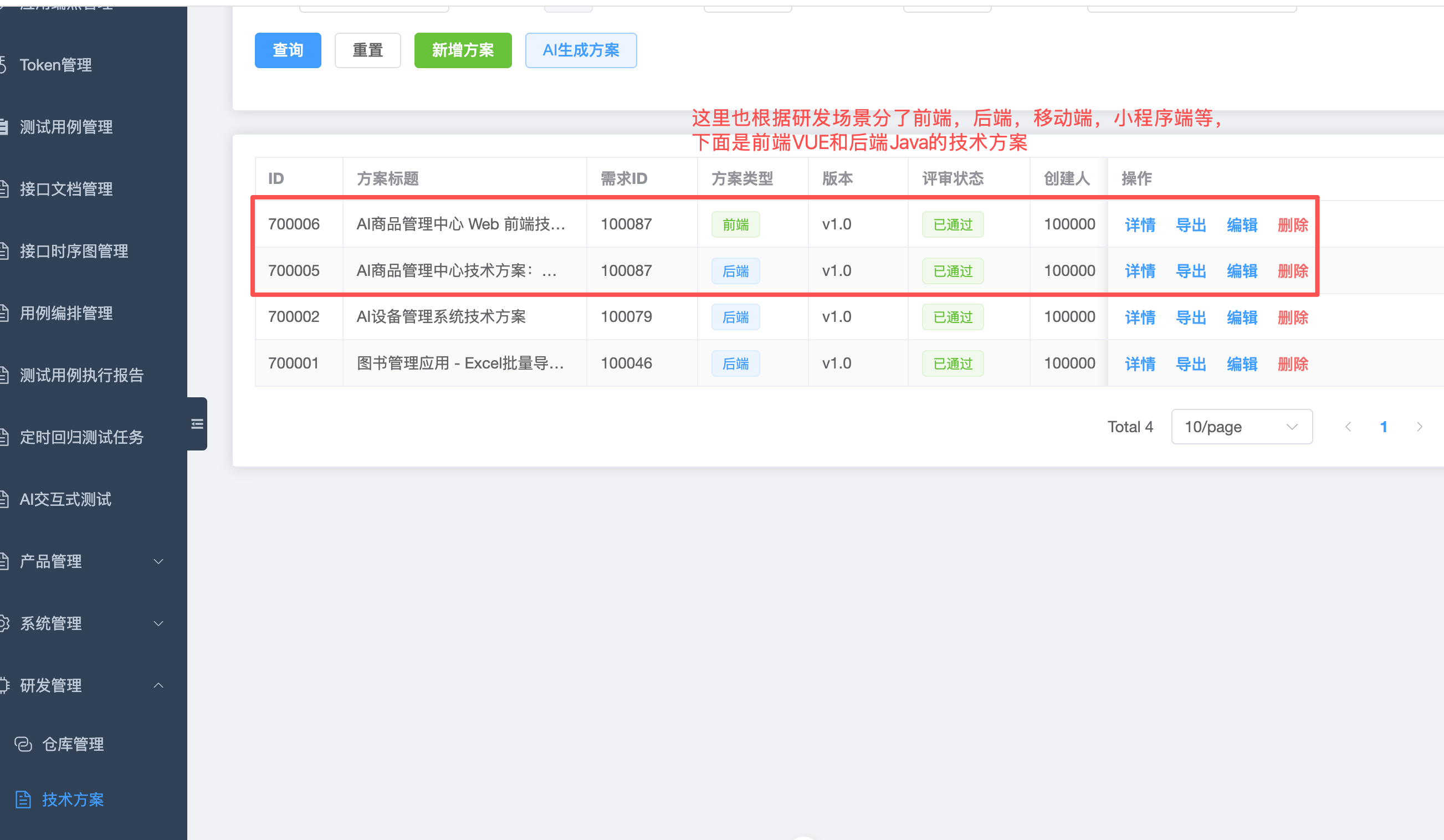Click the AI生成方案 button

tap(581, 50)
